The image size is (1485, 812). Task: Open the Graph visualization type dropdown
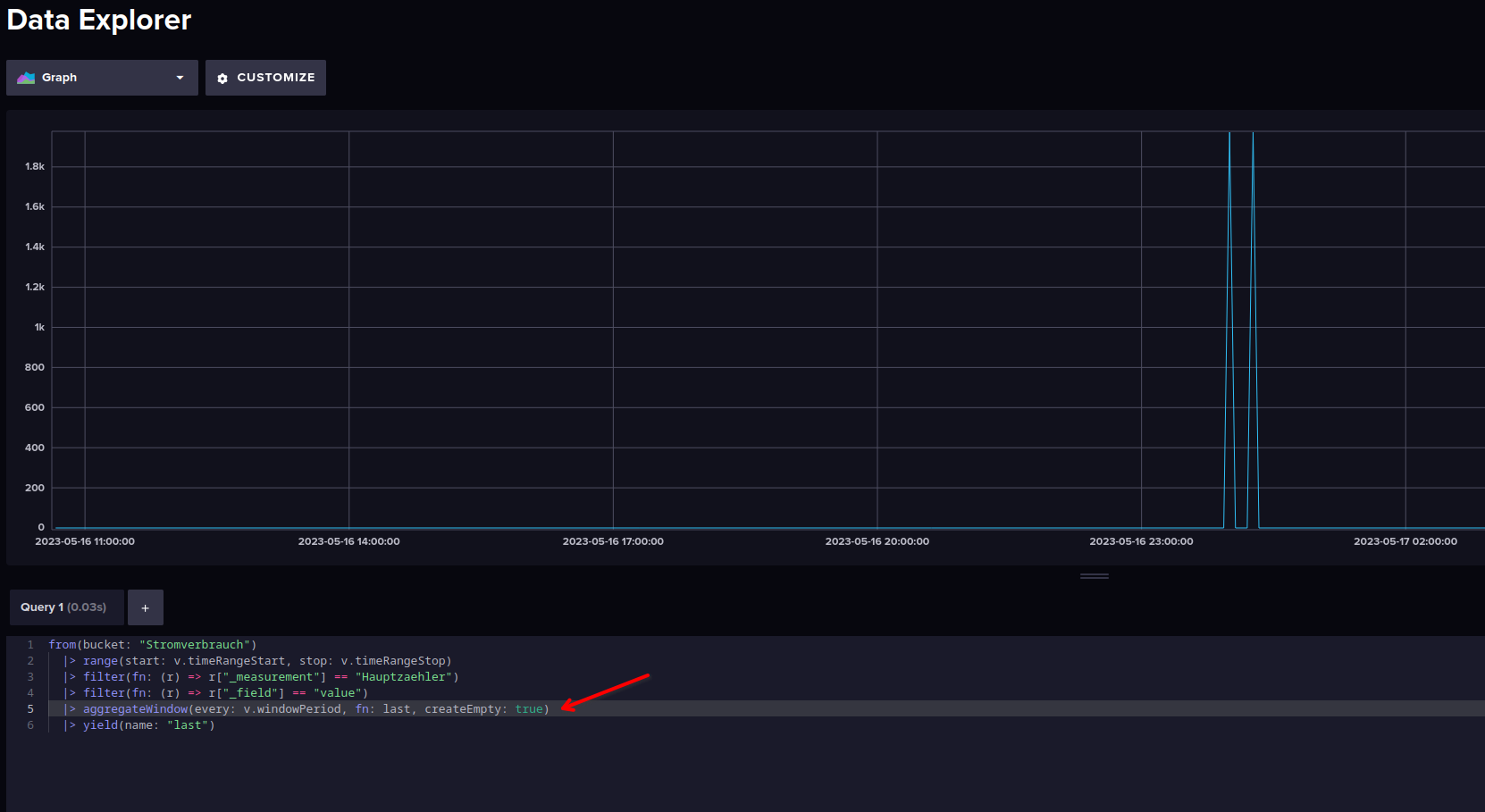click(x=102, y=78)
